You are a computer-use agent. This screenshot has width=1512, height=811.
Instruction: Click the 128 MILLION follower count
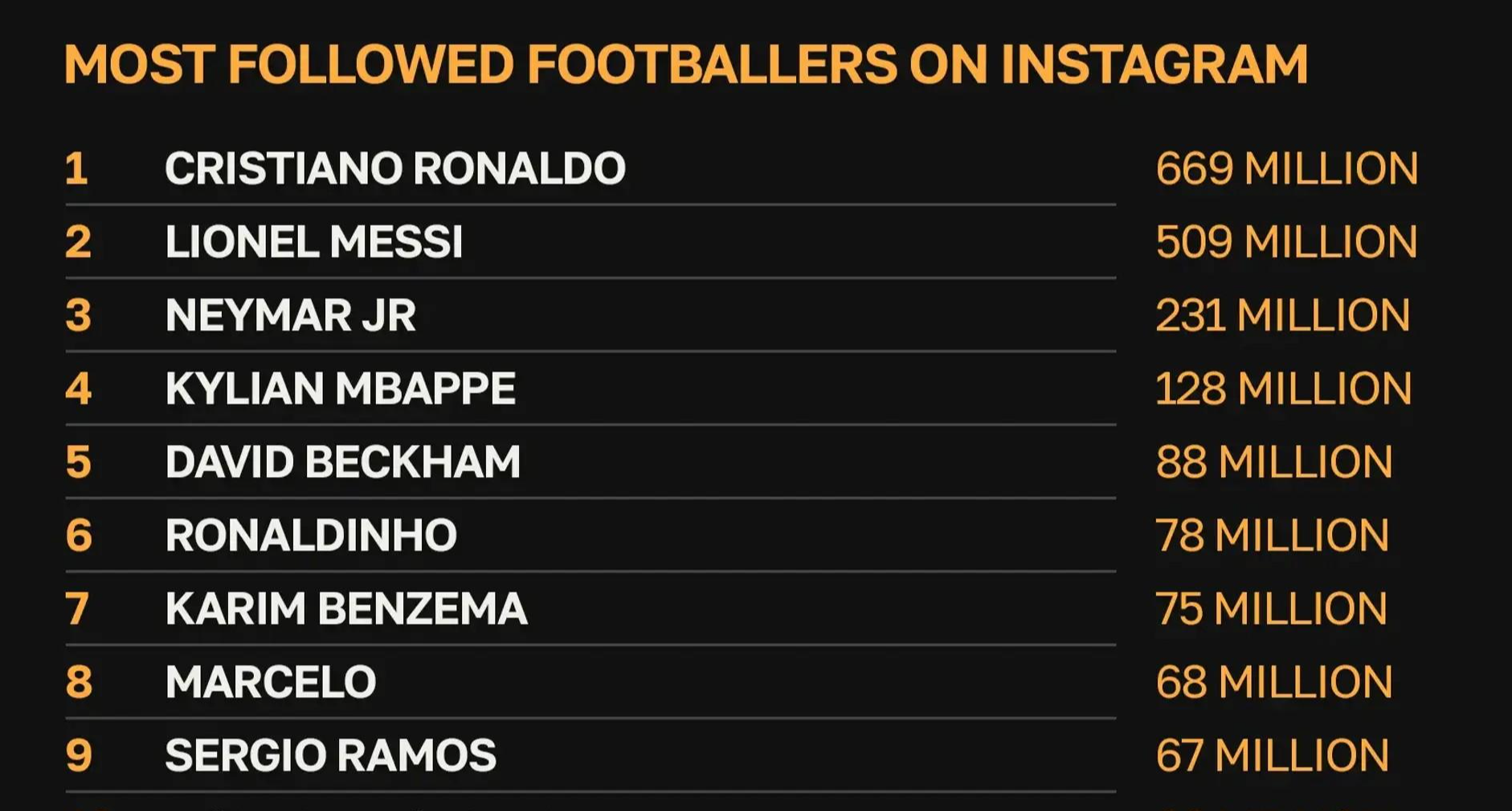pos(1283,389)
